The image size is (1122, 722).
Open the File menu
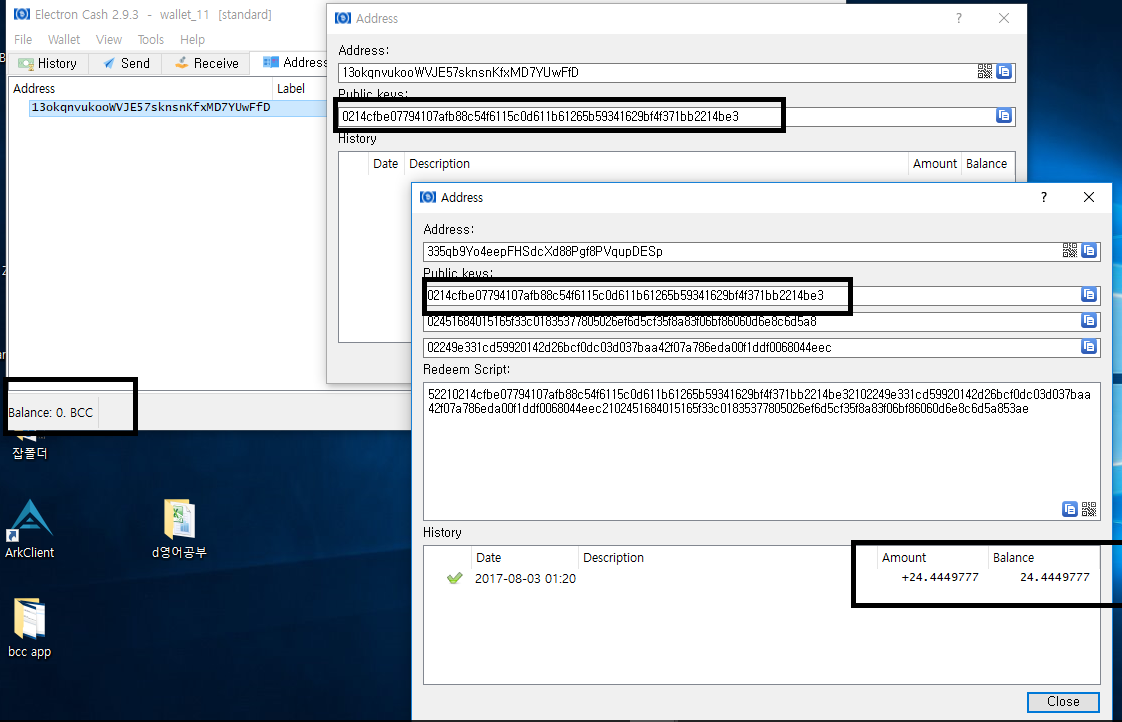click(23, 39)
